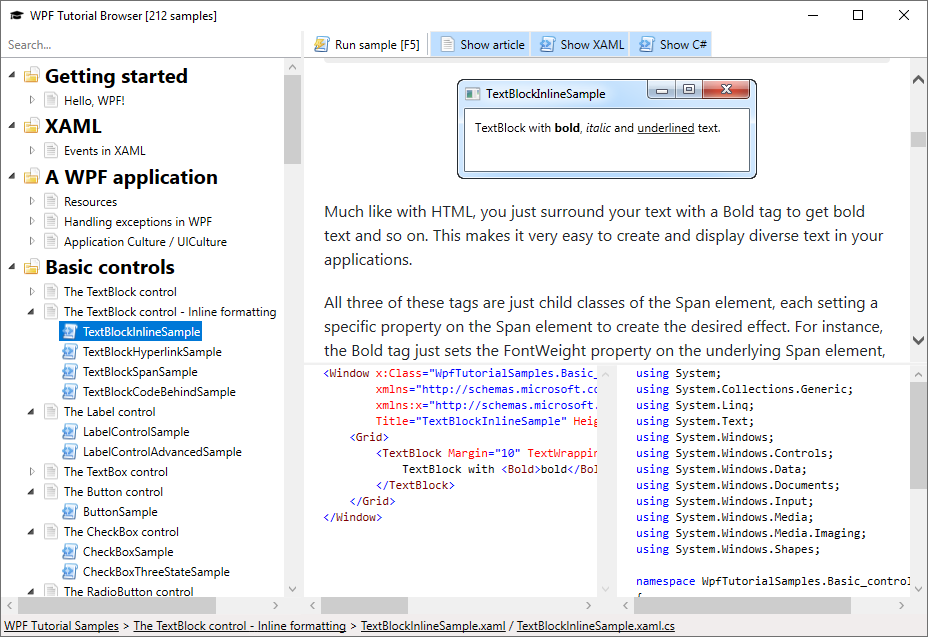This screenshot has width=928, height=637.
Task: Click the Run sample toolbar icon
Action: [x=321, y=43]
